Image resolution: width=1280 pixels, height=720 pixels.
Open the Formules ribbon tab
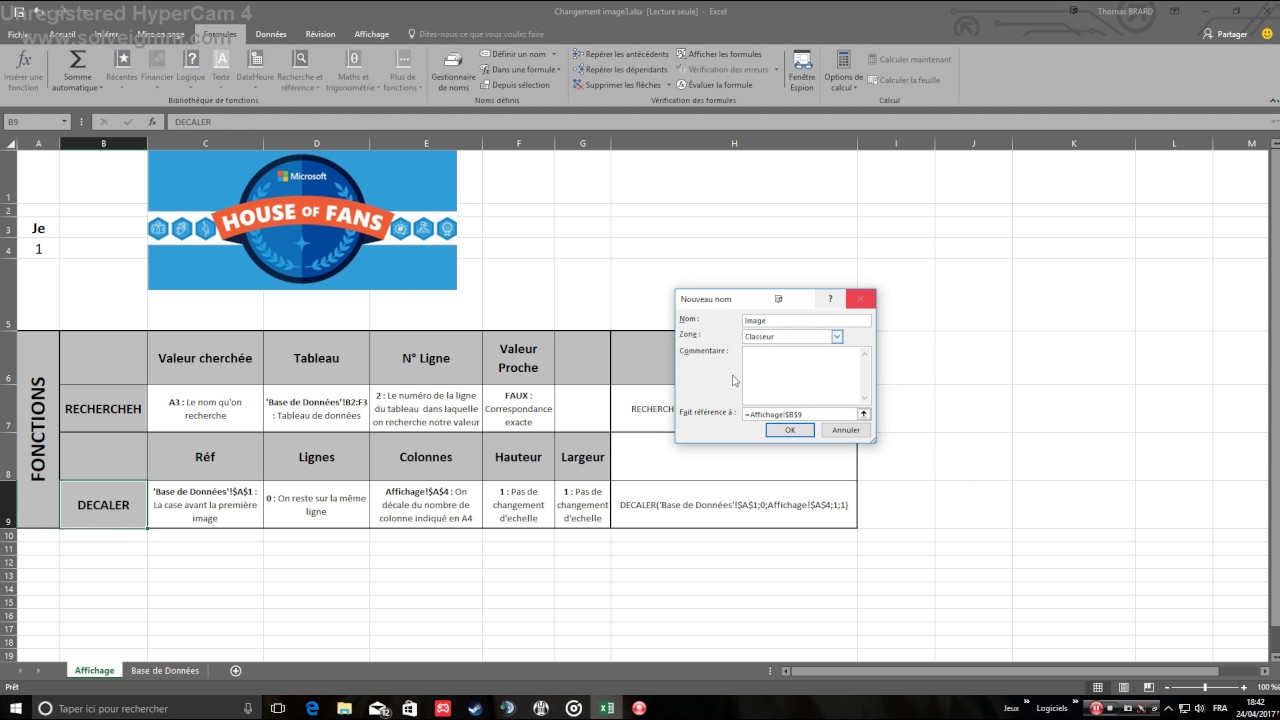tap(220, 34)
